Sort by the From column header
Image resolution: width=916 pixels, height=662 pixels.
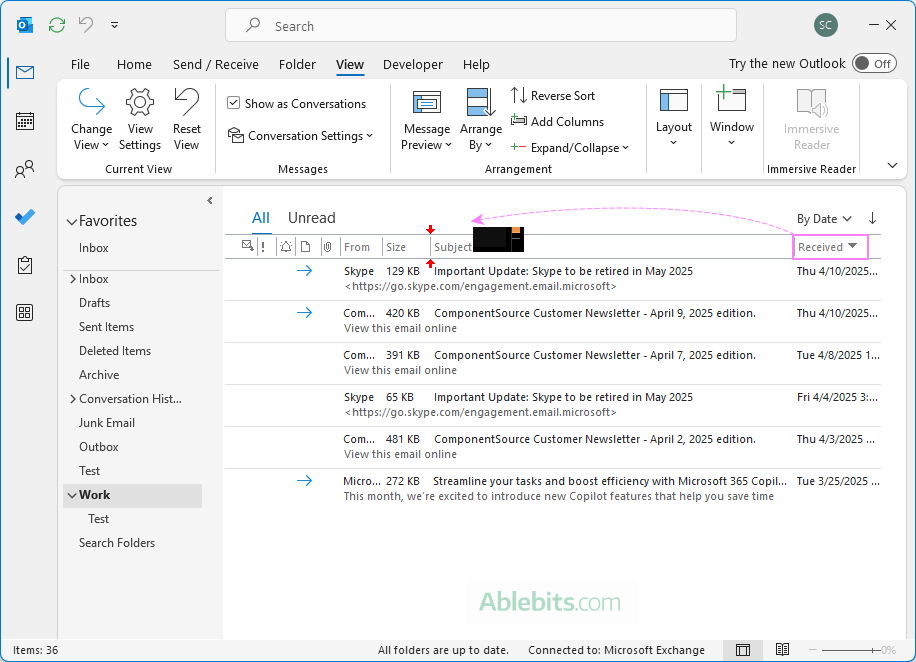(x=357, y=247)
